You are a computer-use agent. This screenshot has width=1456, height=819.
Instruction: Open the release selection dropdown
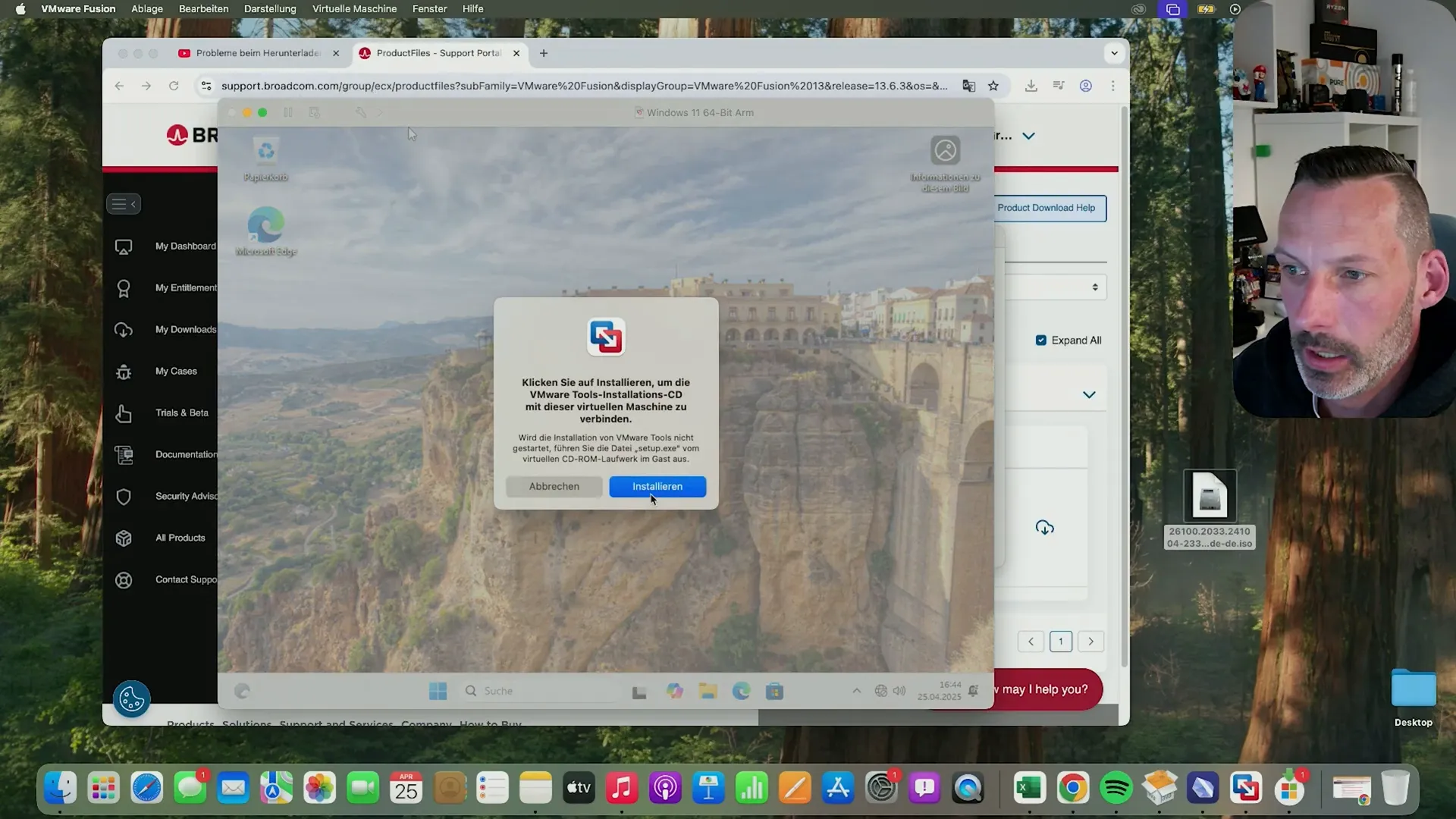[1056, 287]
